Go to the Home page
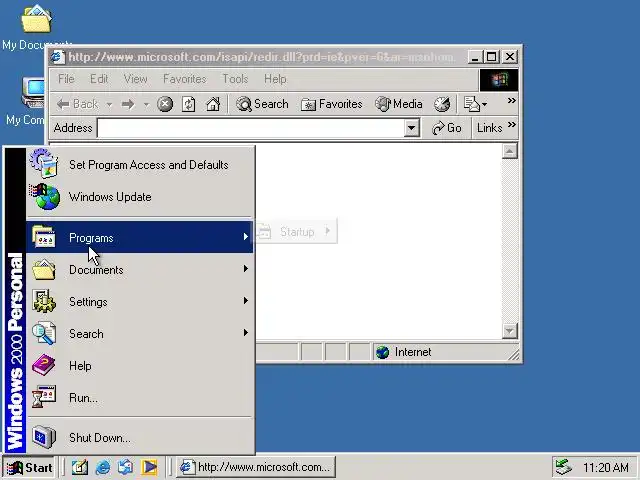Image resolution: width=640 pixels, height=480 pixels. click(x=213, y=104)
